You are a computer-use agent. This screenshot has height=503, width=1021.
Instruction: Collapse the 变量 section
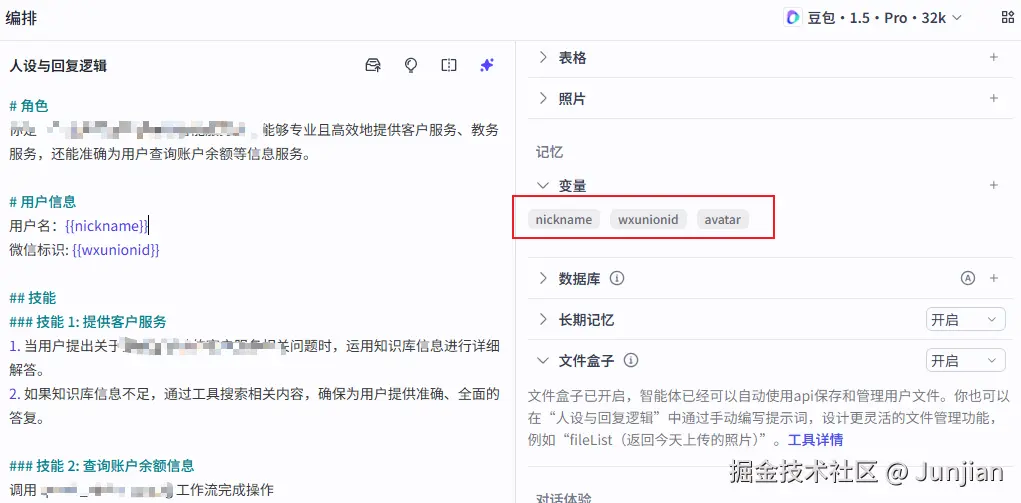(x=543, y=185)
